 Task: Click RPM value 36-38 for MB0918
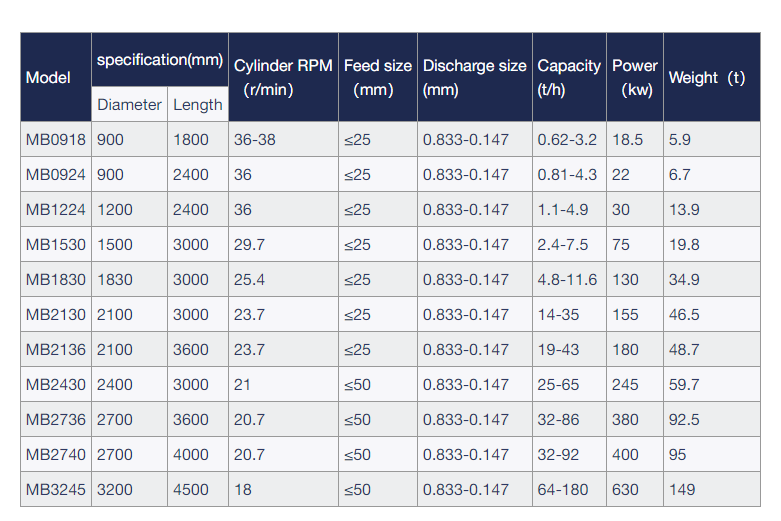pos(283,139)
